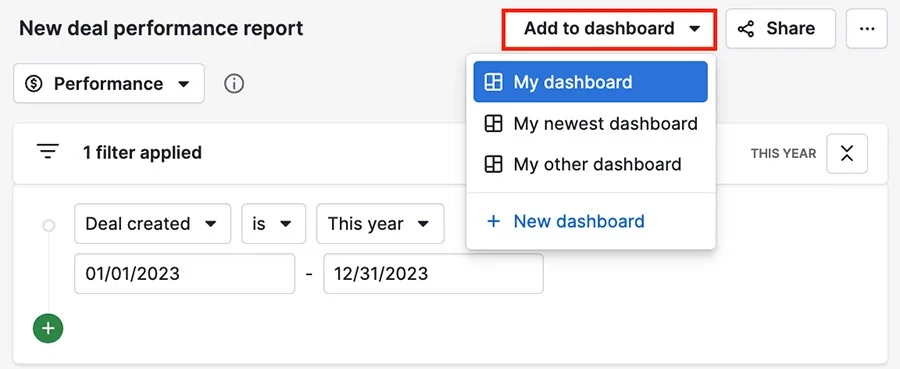The width and height of the screenshot is (900, 369).
Task: Click the share icon in Share button
Action: (746, 29)
